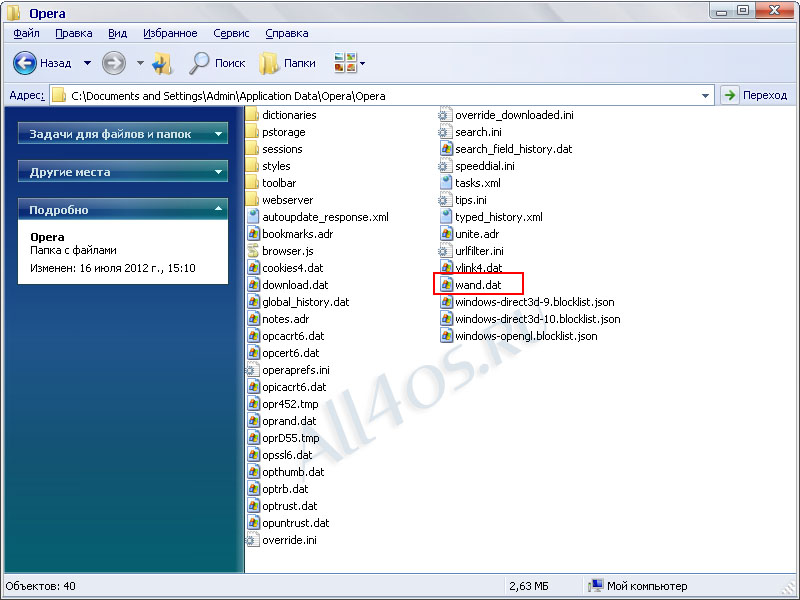Image resolution: width=800 pixels, height=600 pixels.
Task: Expand the address bar dropdown list
Action: pos(705,95)
